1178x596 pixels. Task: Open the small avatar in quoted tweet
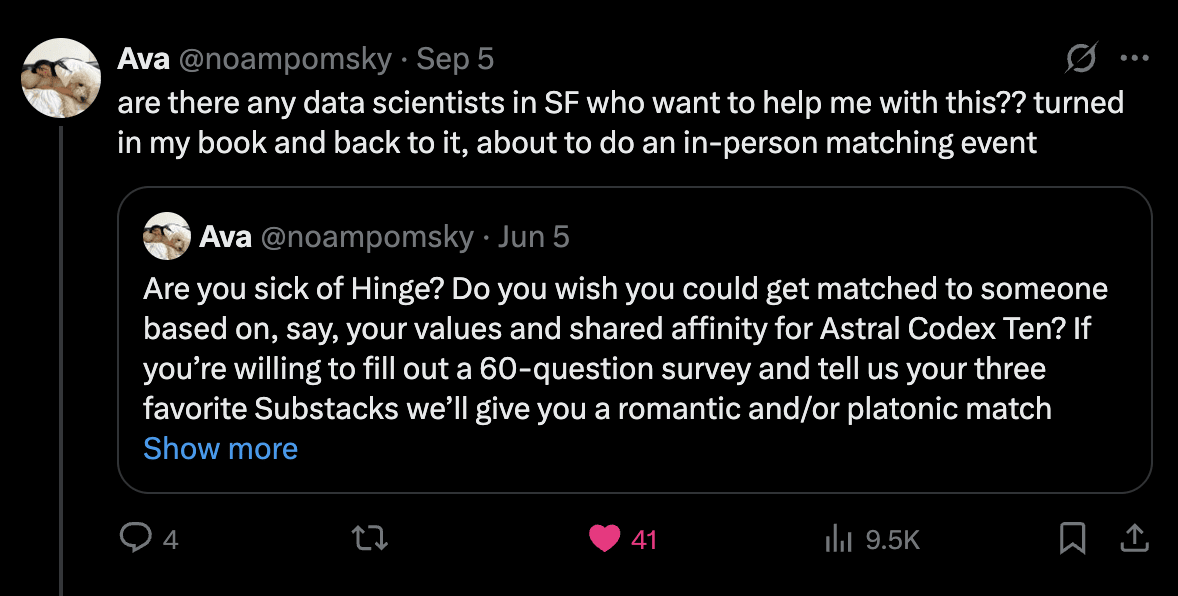pos(167,236)
